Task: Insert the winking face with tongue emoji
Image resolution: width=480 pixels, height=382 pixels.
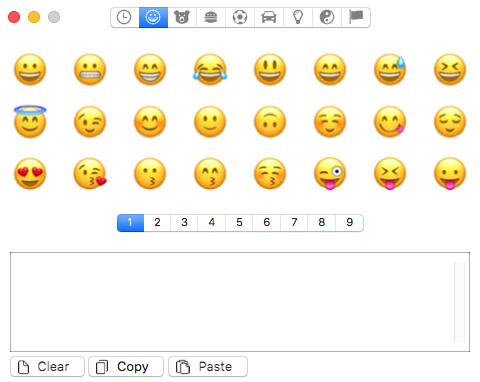Action: point(330,174)
